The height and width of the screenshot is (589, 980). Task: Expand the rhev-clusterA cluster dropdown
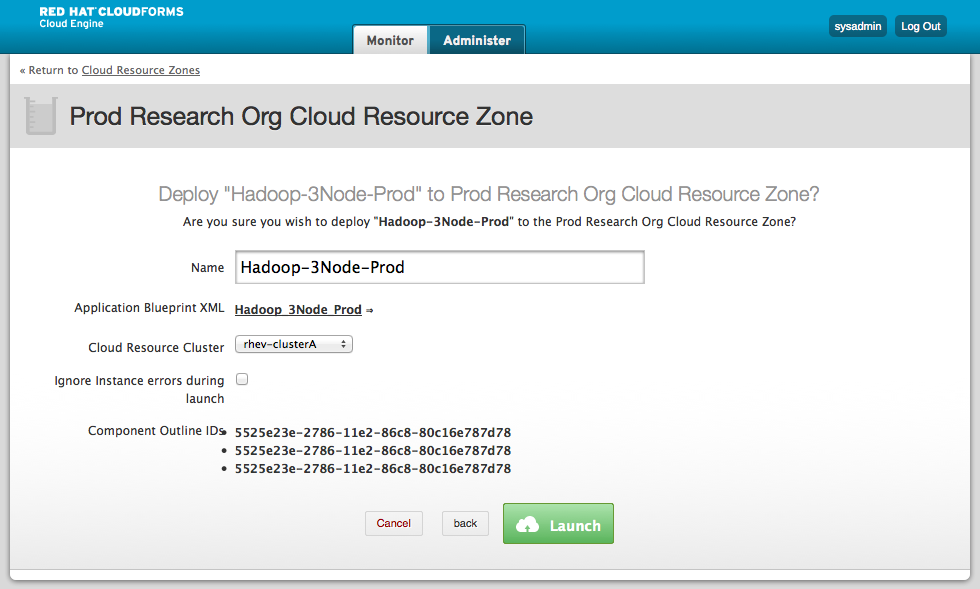[x=294, y=344]
